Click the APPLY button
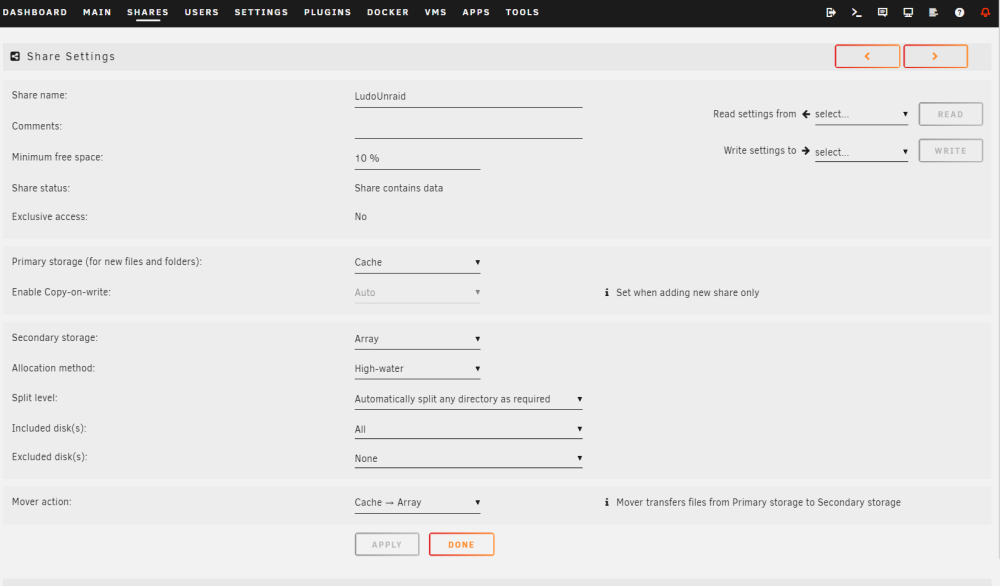 pyautogui.click(x=387, y=545)
